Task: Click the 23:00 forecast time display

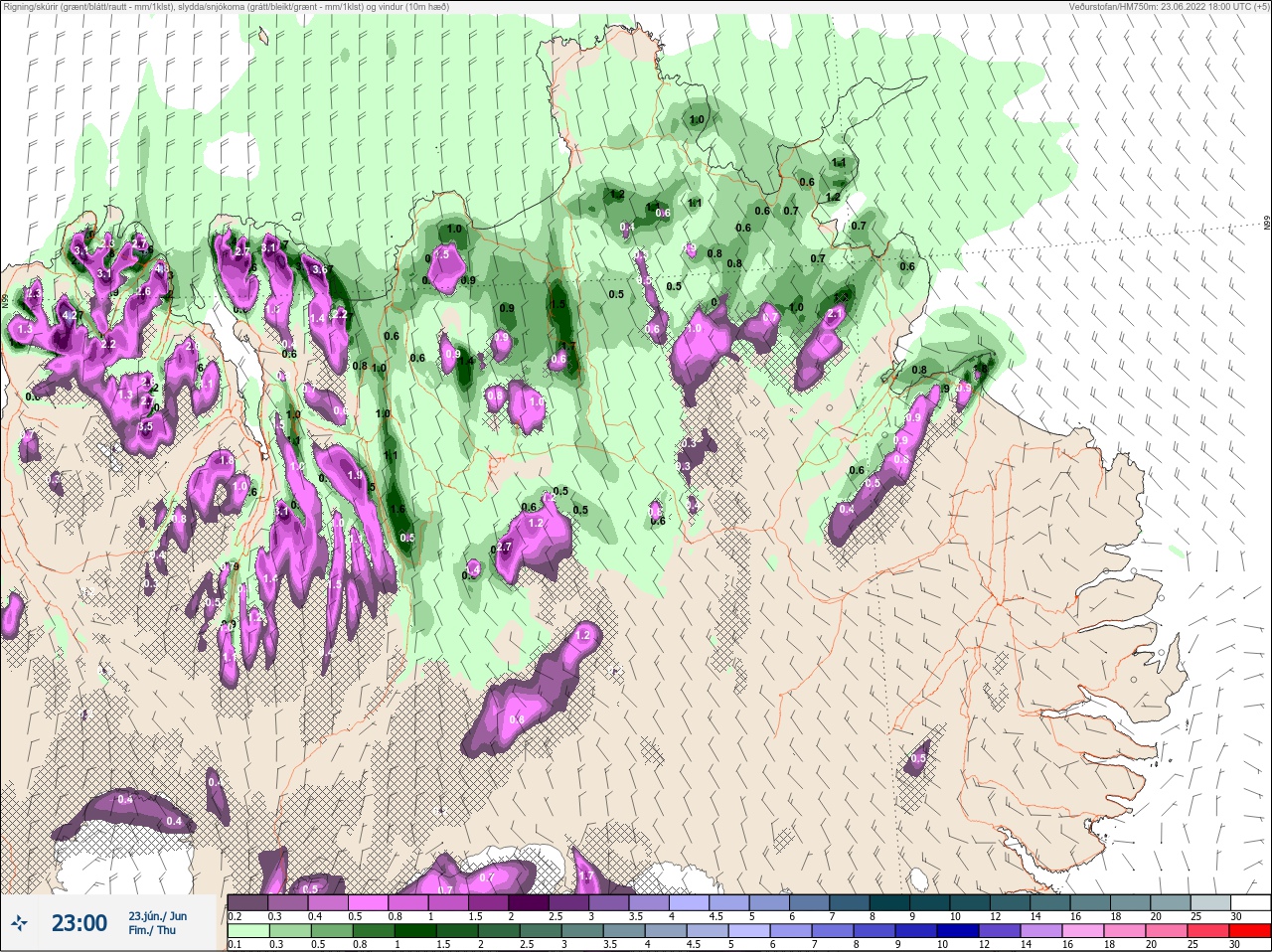Action: [79, 923]
